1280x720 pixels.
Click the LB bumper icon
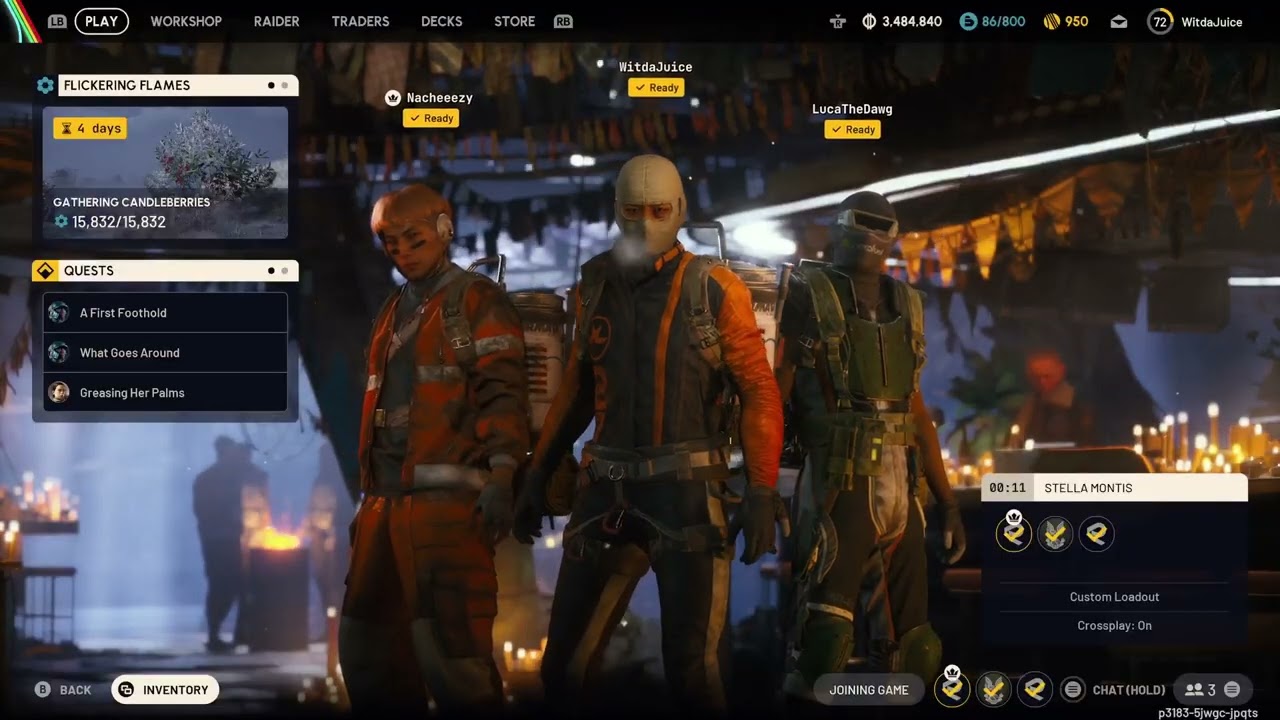(x=57, y=21)
